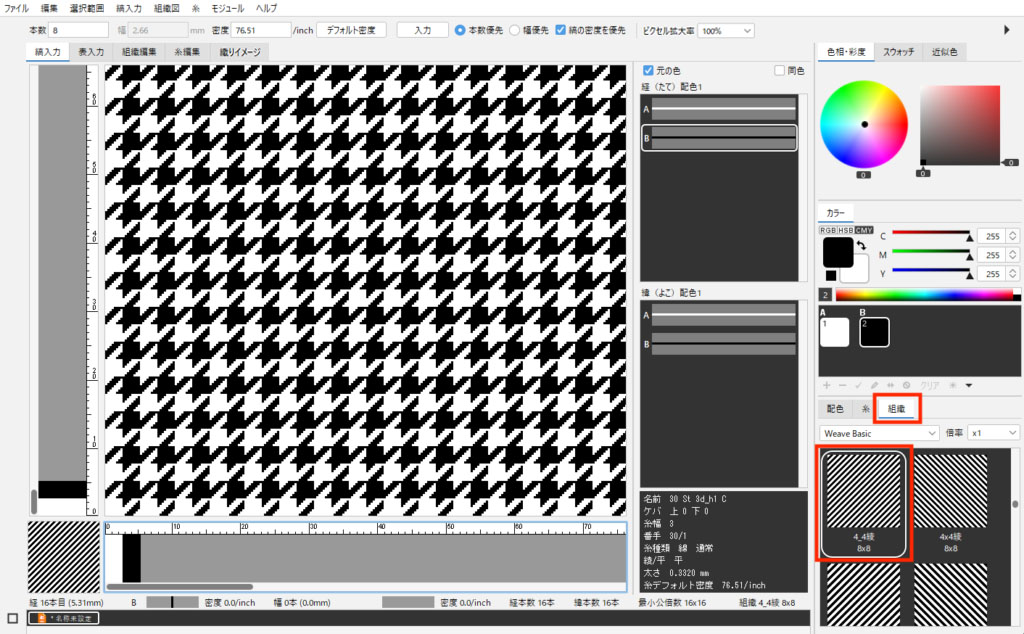
Task: Click the minus icon under the color palette
Action: (x=842, y=385)
